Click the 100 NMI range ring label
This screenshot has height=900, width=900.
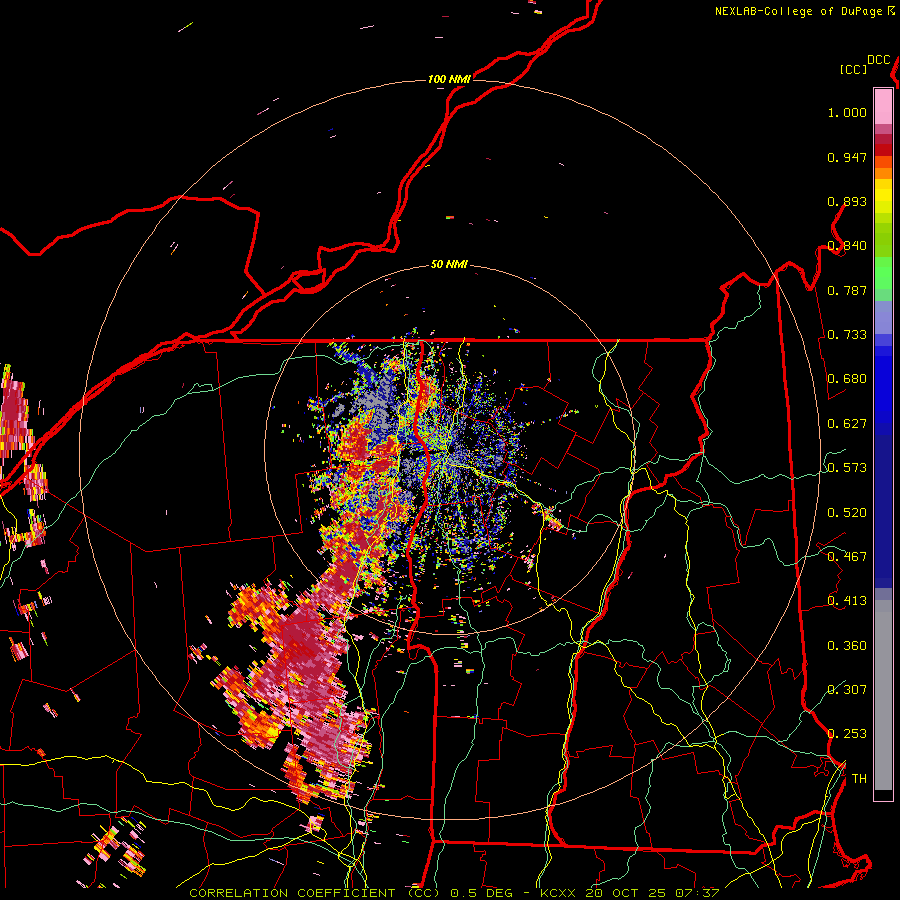(x=449, y=79)
